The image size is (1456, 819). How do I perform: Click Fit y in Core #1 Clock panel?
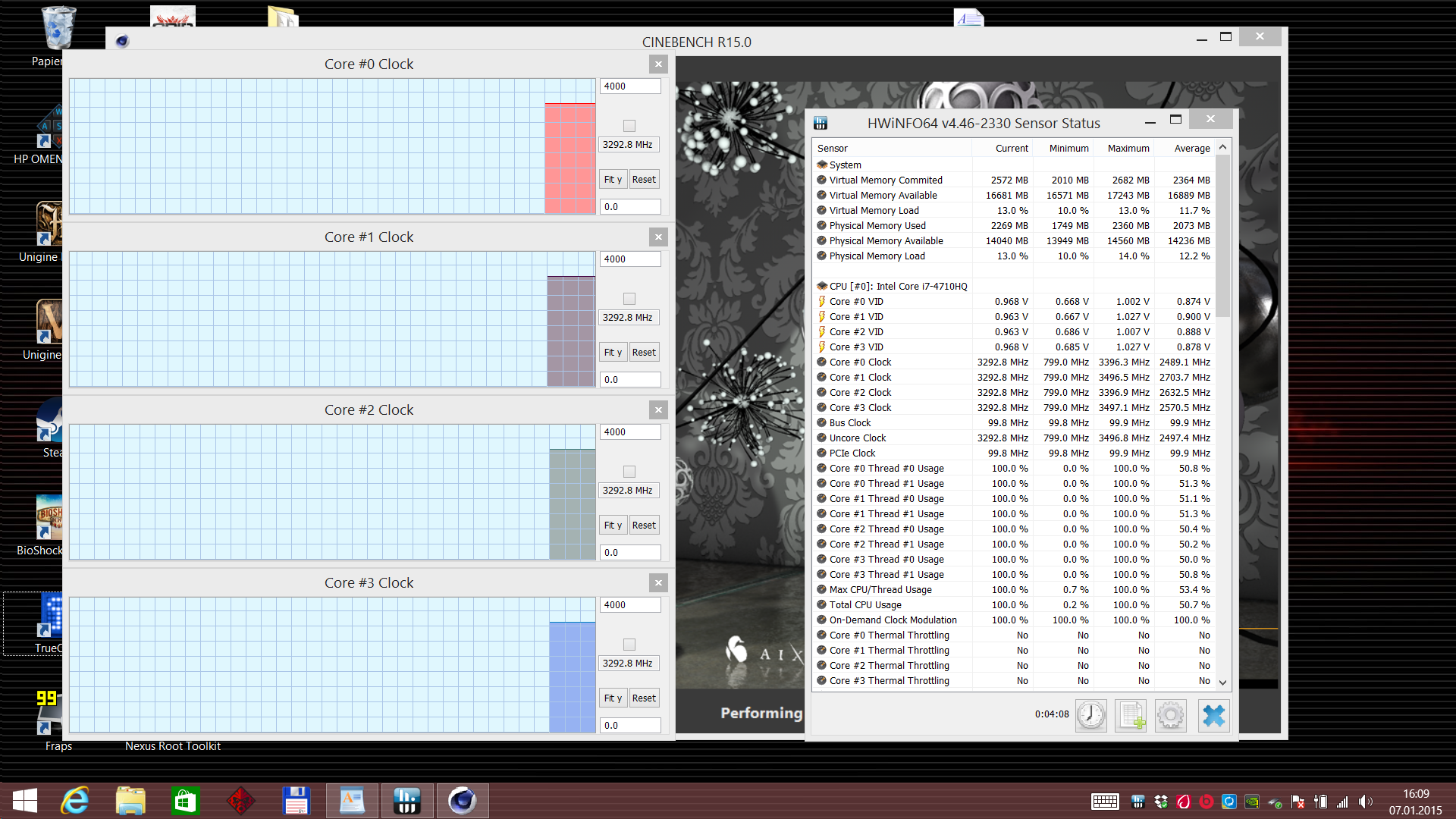tap(613, 353)
